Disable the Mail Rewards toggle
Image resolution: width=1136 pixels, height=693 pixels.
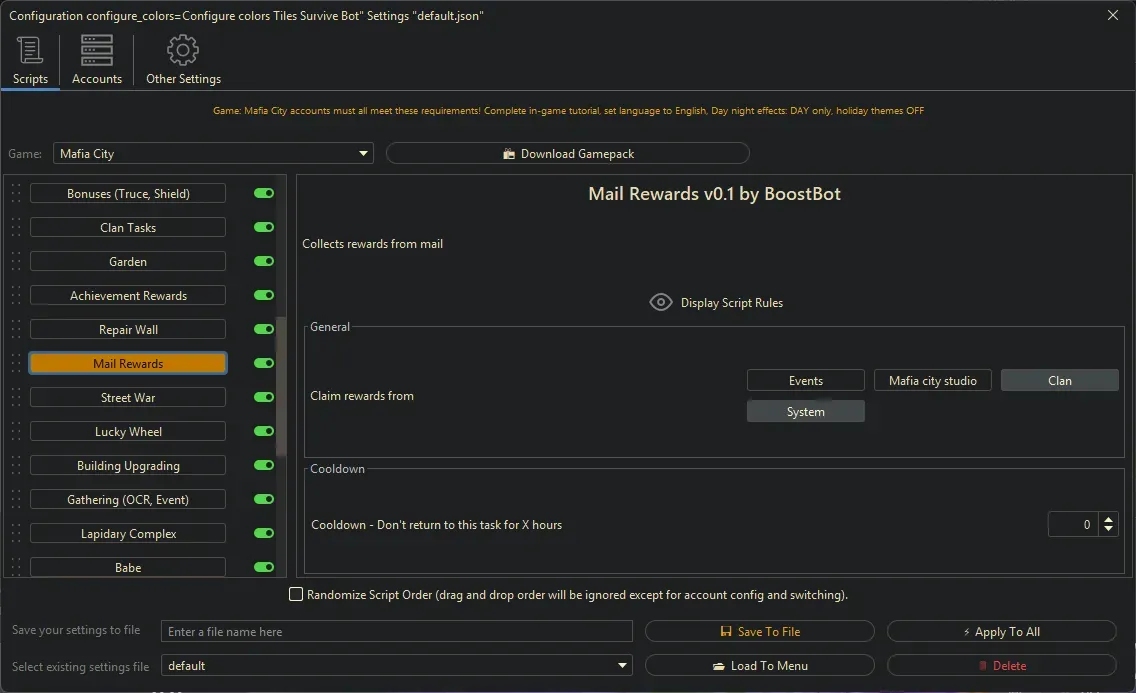[x=263, y=363]
